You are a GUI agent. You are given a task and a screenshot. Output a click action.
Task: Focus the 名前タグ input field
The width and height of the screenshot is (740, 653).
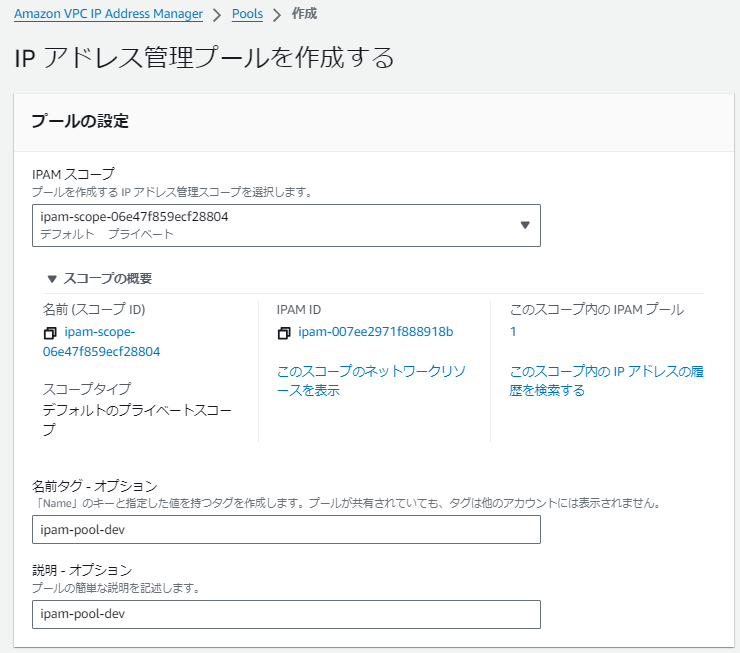pos(286,529)
